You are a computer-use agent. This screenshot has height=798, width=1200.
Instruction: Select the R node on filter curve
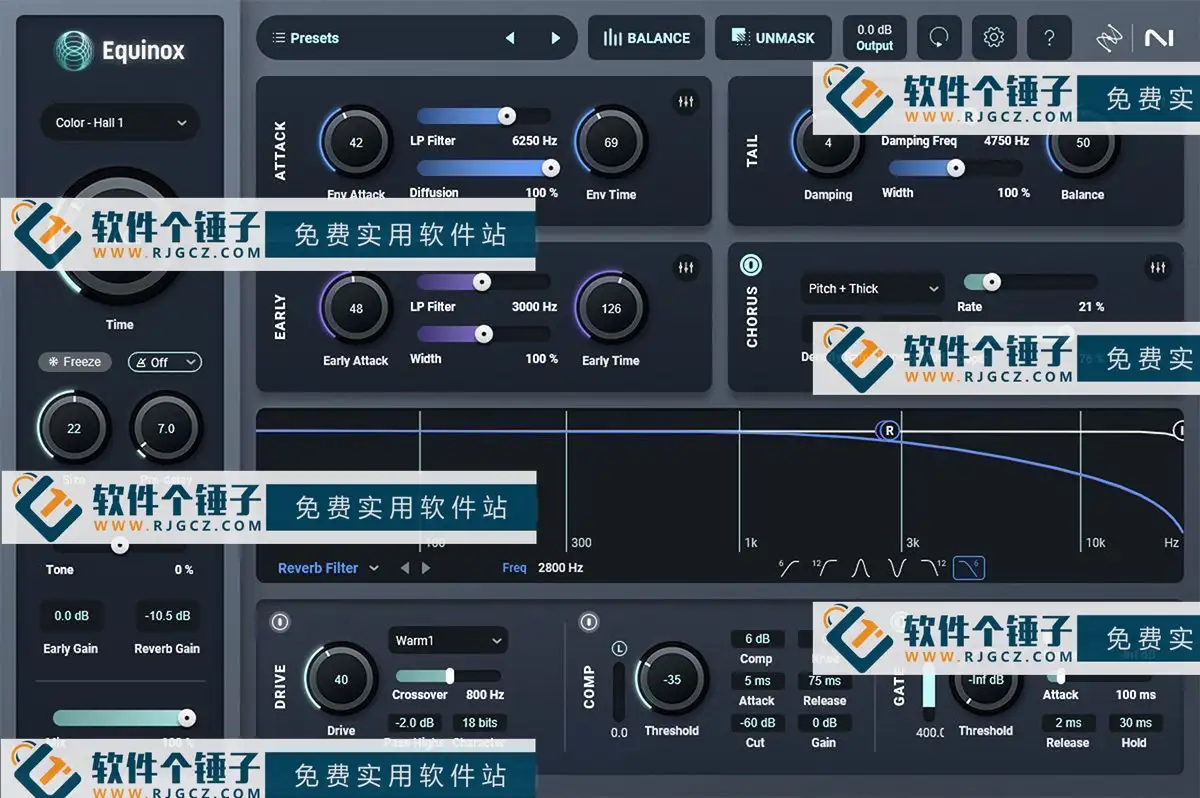[x=888, y=431]
